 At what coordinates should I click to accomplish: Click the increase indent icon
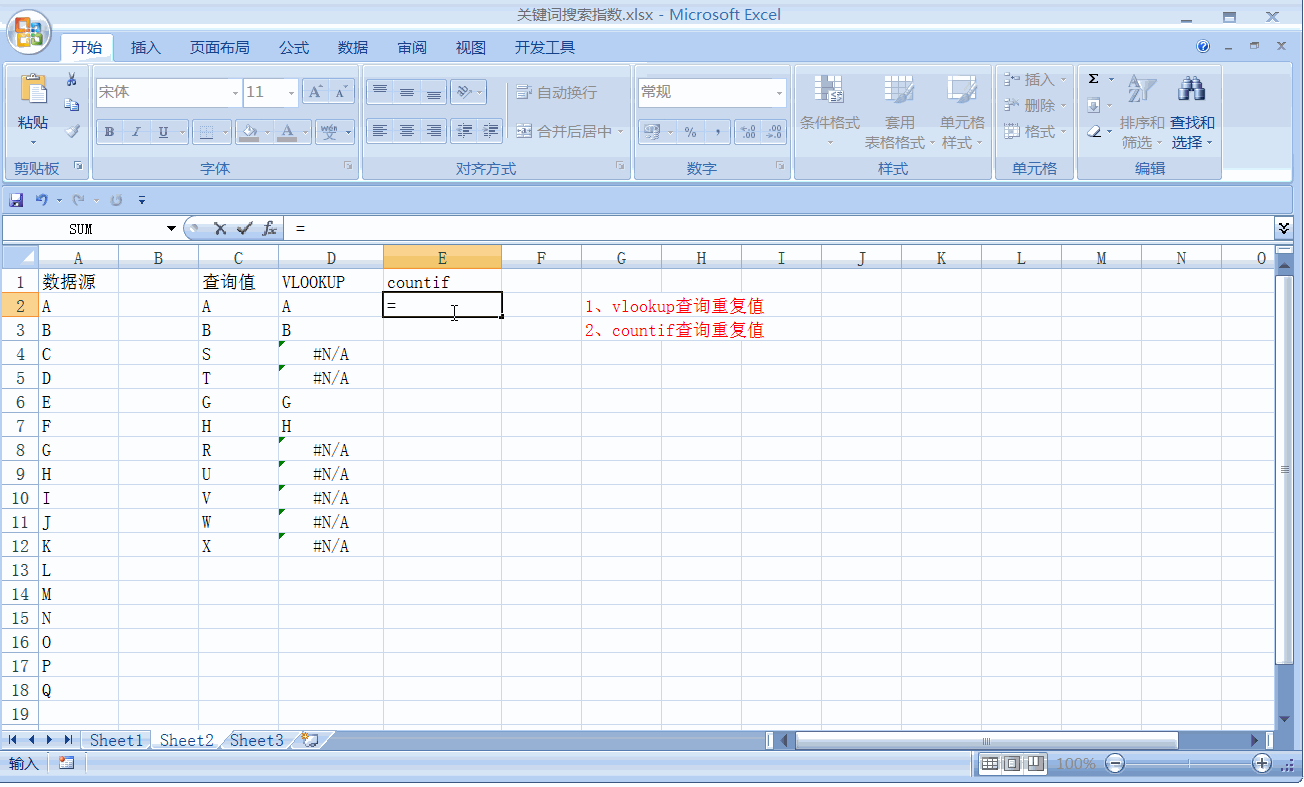[x=490, y=131]
